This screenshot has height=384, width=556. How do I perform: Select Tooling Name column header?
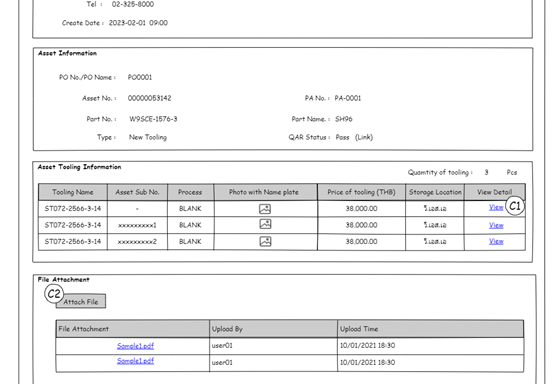73,192
